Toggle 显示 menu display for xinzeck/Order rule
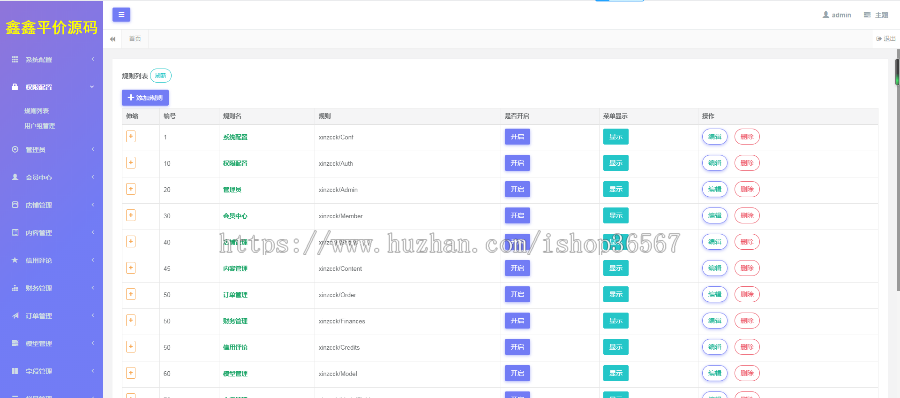 (x=615, y=294)
